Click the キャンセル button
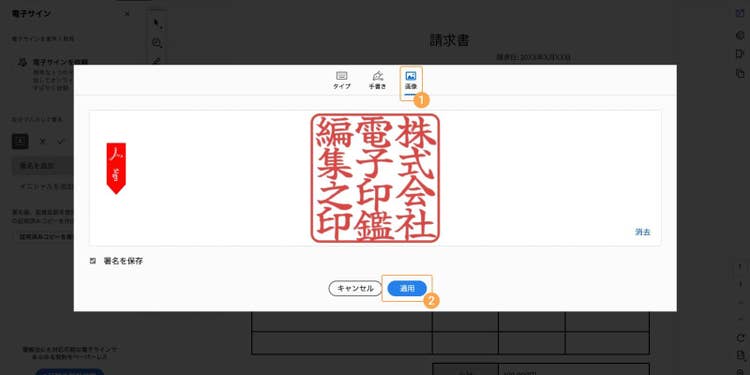 [x=355, y=288]
